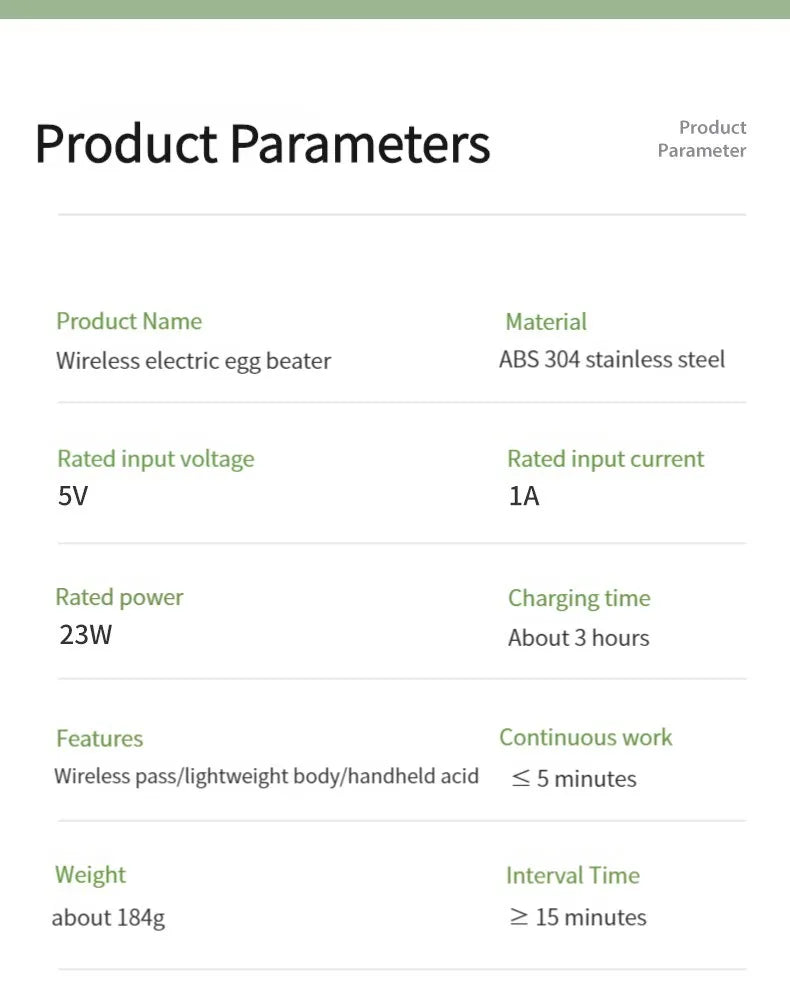Click the "about 184g" weight value
Image resolution: width=790 pixels, height=1002 pixels.
[108, 918]
